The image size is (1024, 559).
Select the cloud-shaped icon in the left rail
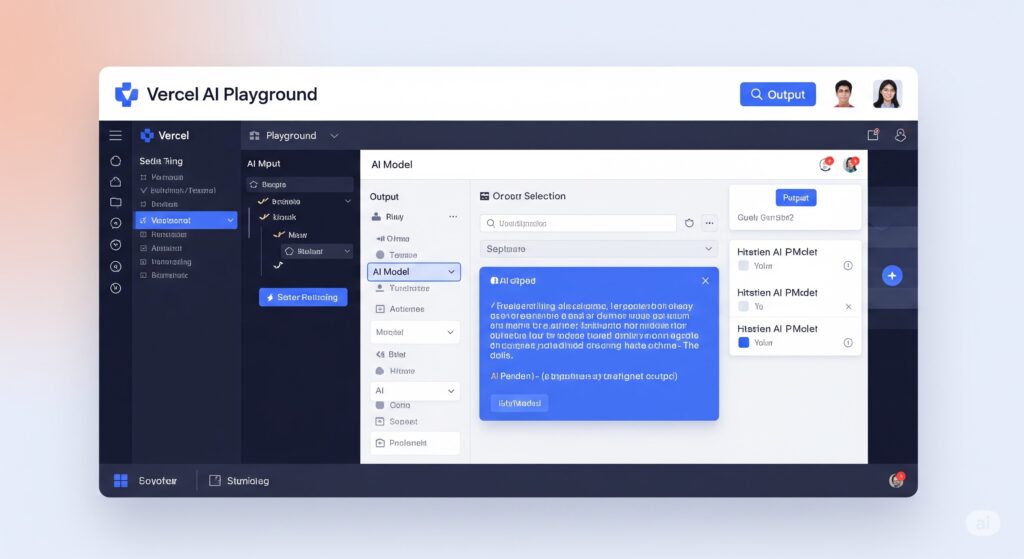click(x=116, y=182)
